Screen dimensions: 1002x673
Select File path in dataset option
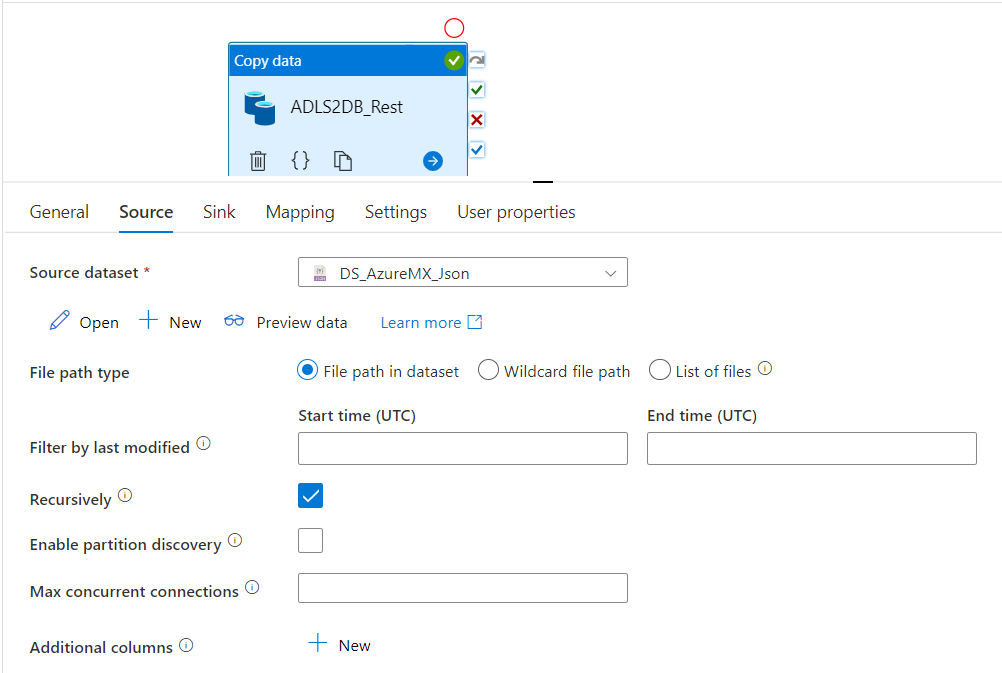307,370
